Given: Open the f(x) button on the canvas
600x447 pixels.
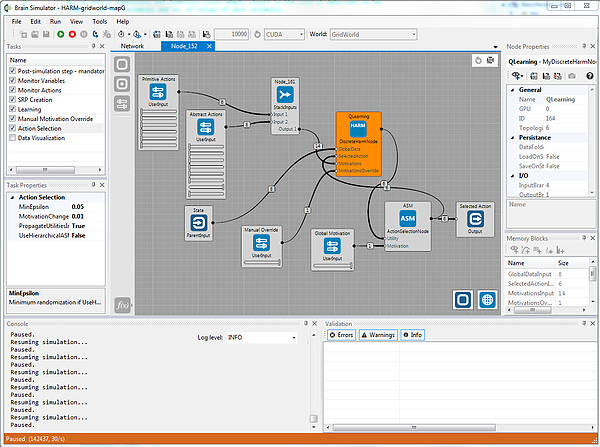Looking at the screenshot, I should 122,303.
